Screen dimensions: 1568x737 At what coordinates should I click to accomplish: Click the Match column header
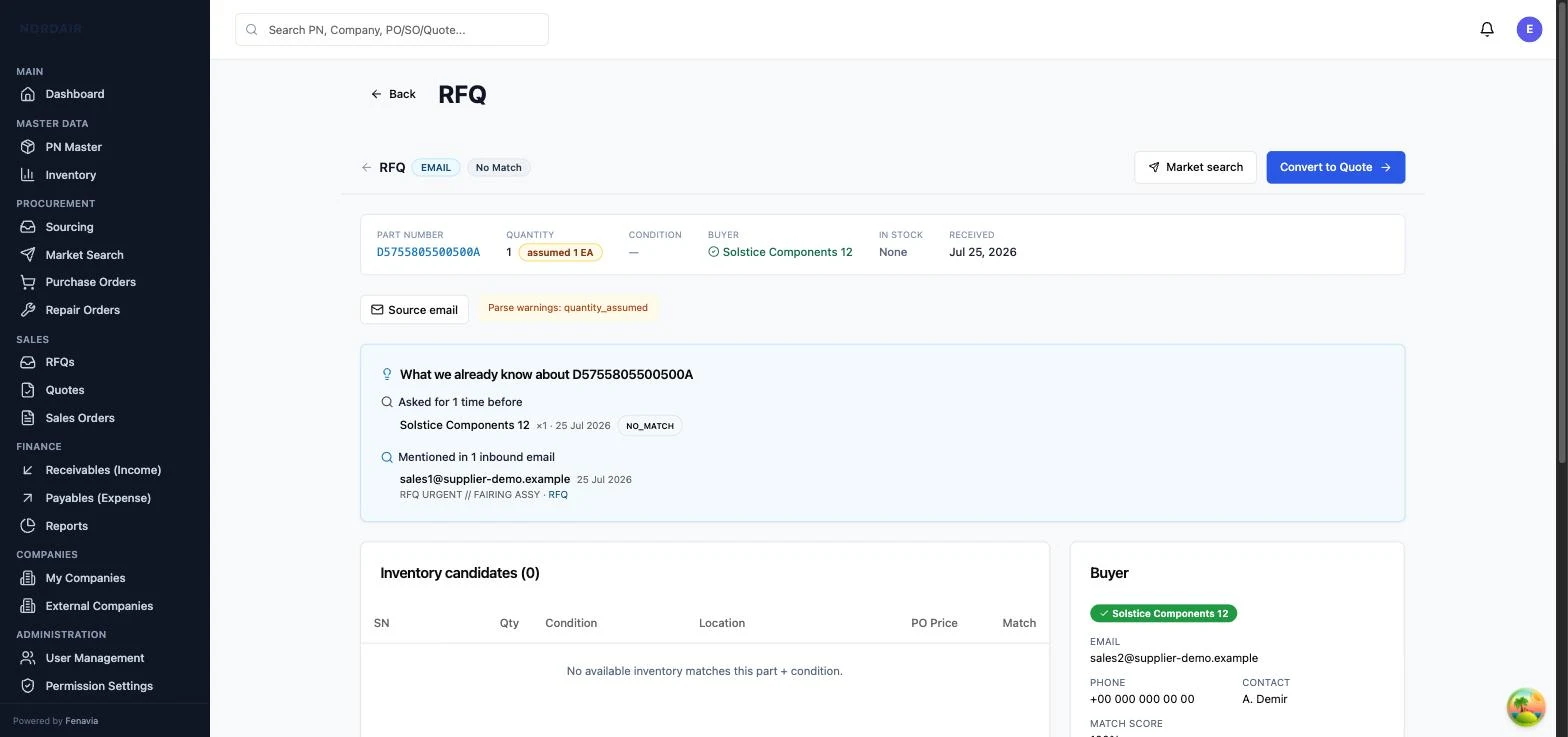(x=1019, y=623)
